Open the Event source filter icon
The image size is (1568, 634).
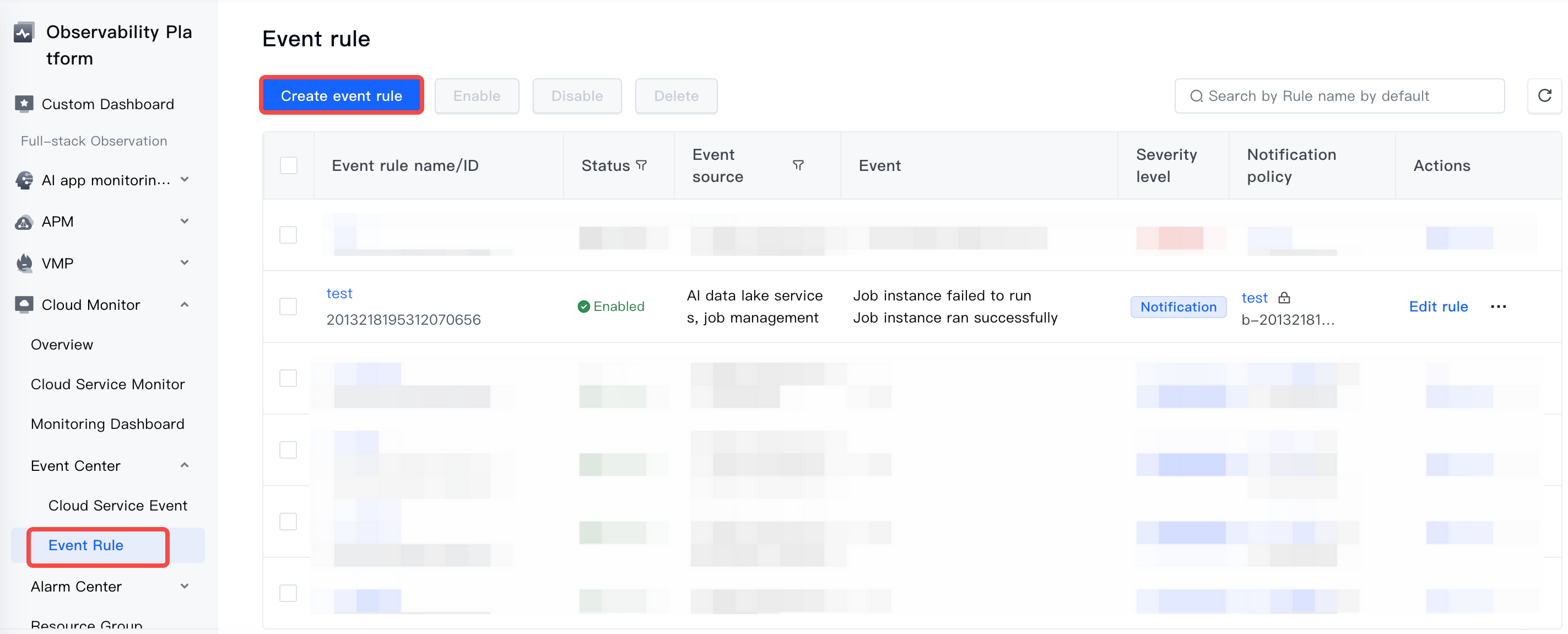[798, 165]
